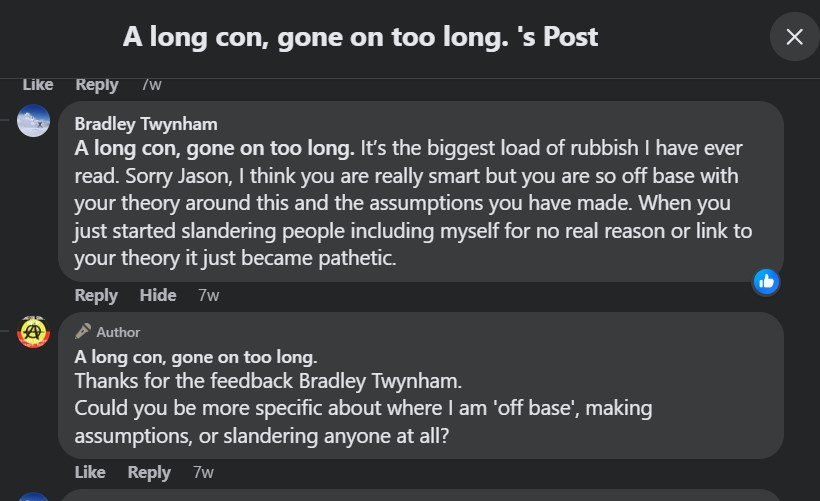820x501 pixels.
Task: Reply to the author's comment
Action: pos(149,472)
